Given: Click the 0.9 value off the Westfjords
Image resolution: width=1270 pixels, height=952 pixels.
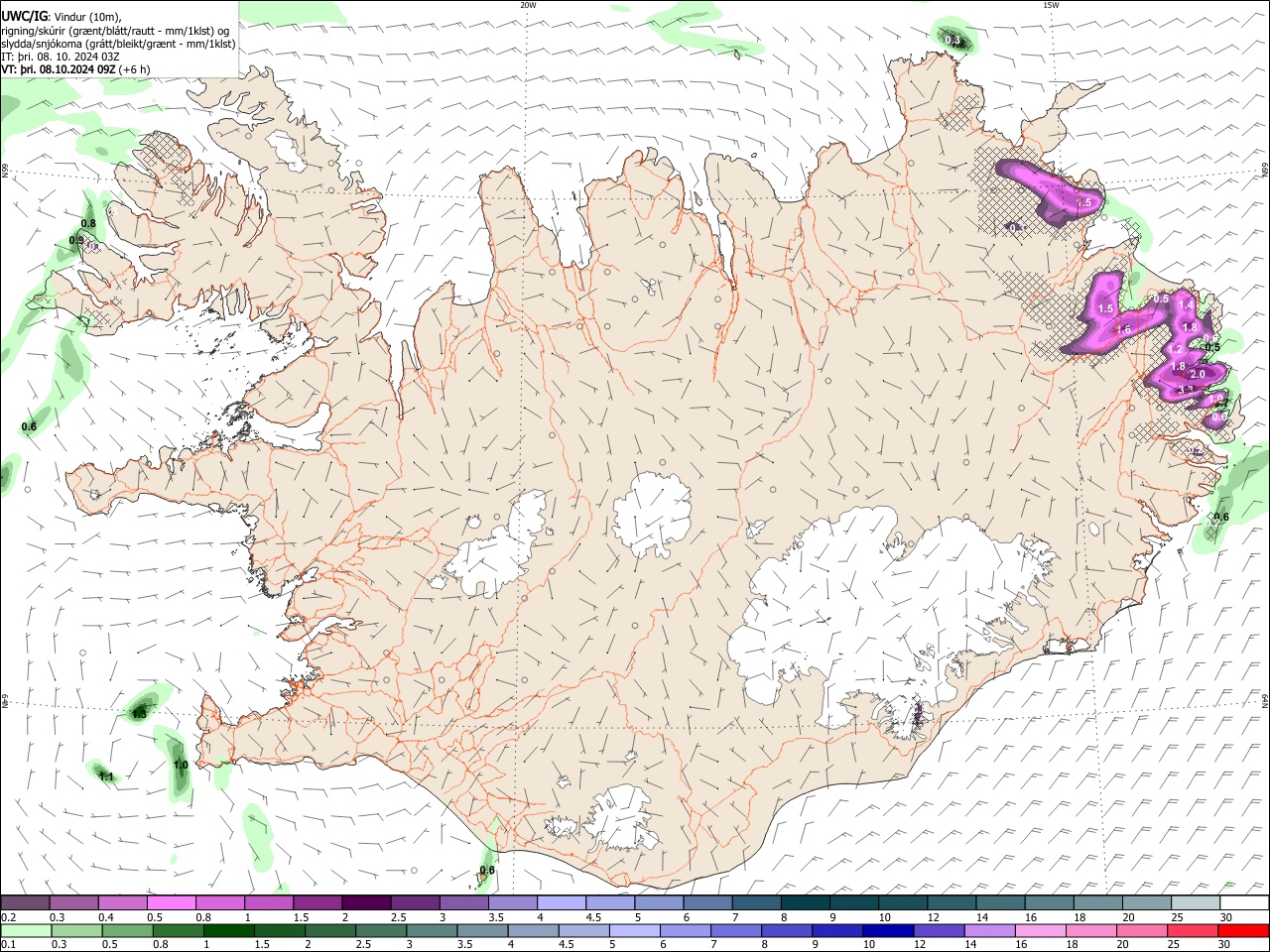Looking at the screenshot, I should click(76, 240).
